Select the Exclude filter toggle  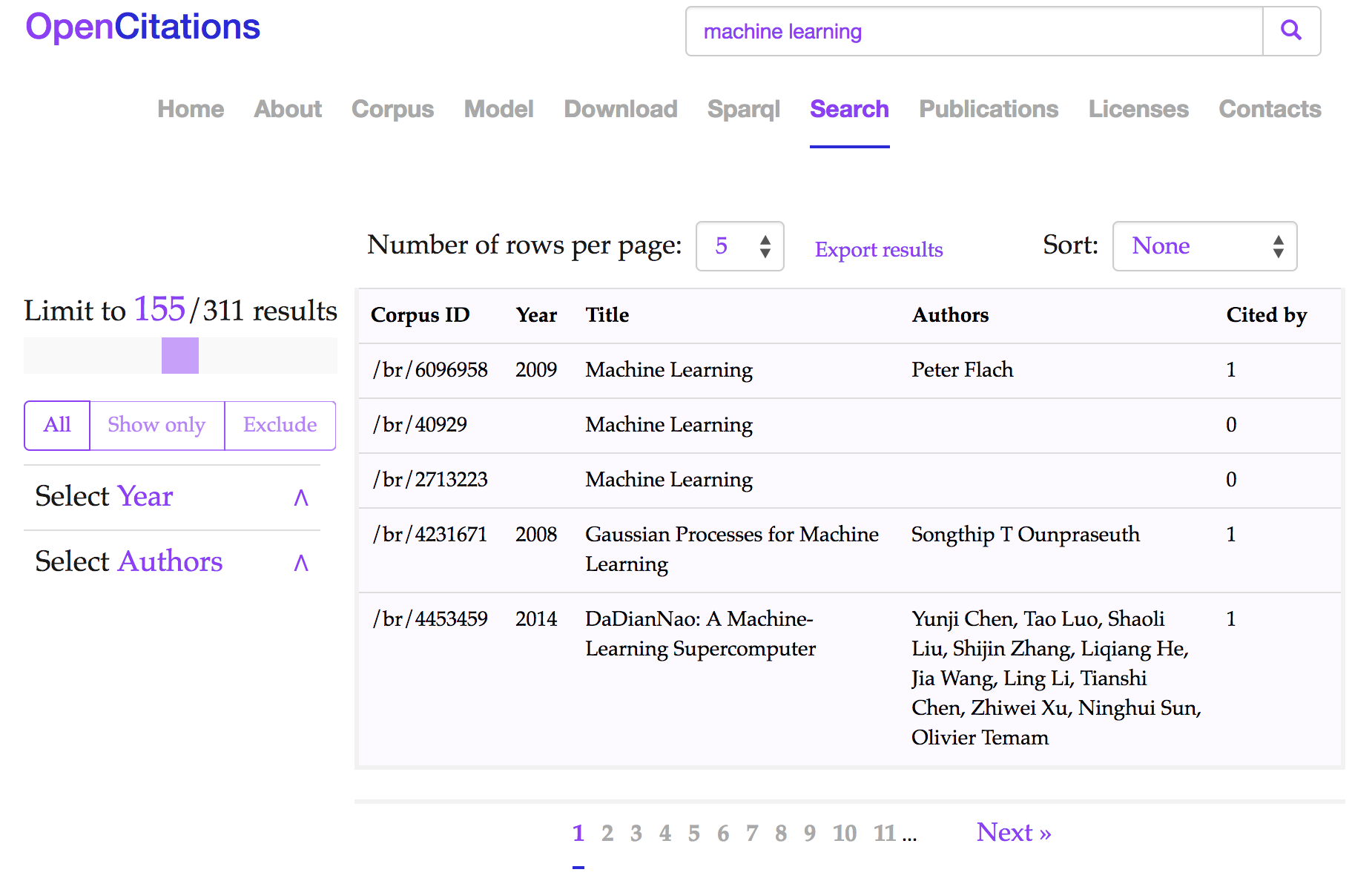point(280,425)
